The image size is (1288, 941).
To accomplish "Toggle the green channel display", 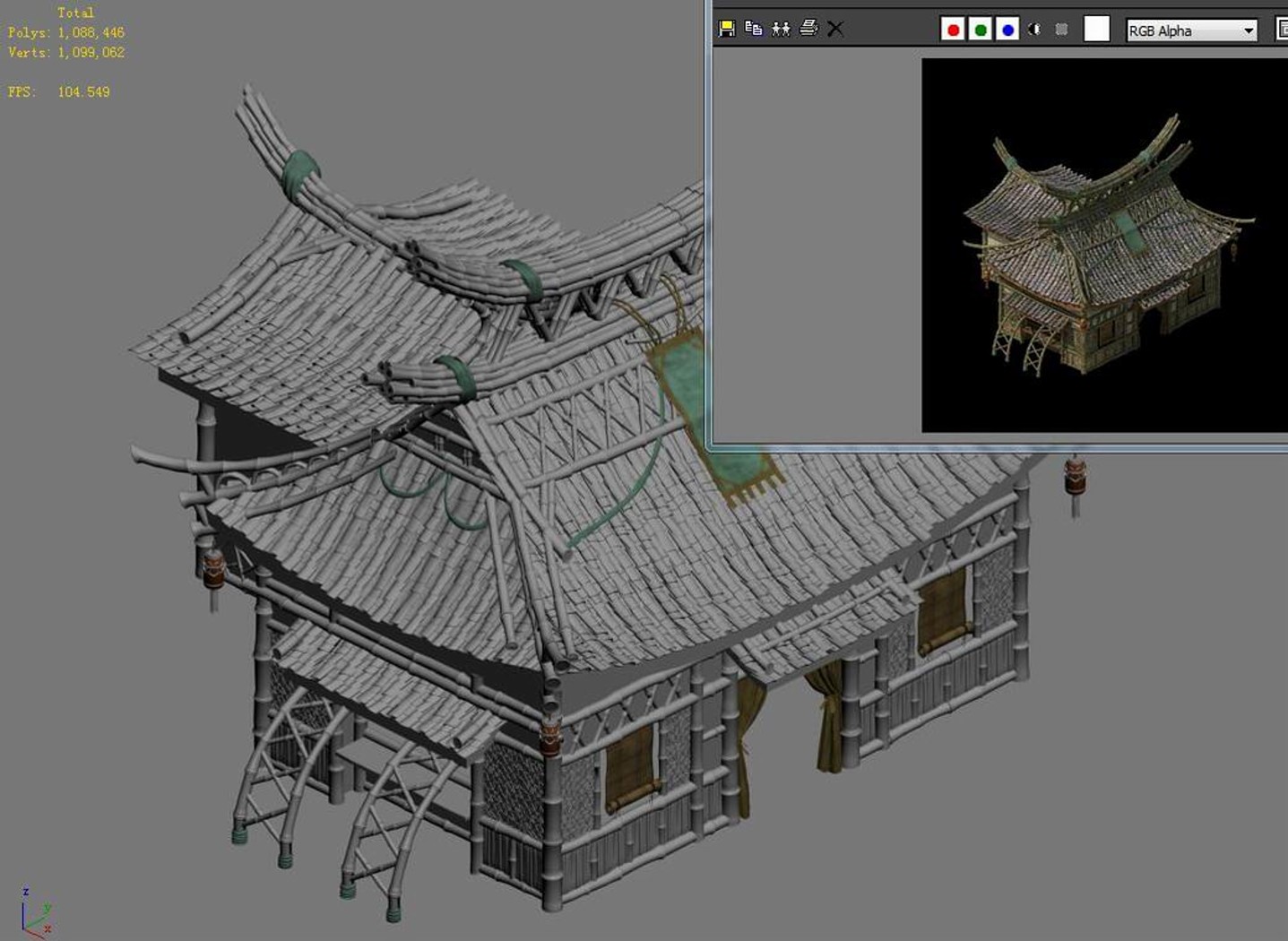I will (x=981, y=30).
